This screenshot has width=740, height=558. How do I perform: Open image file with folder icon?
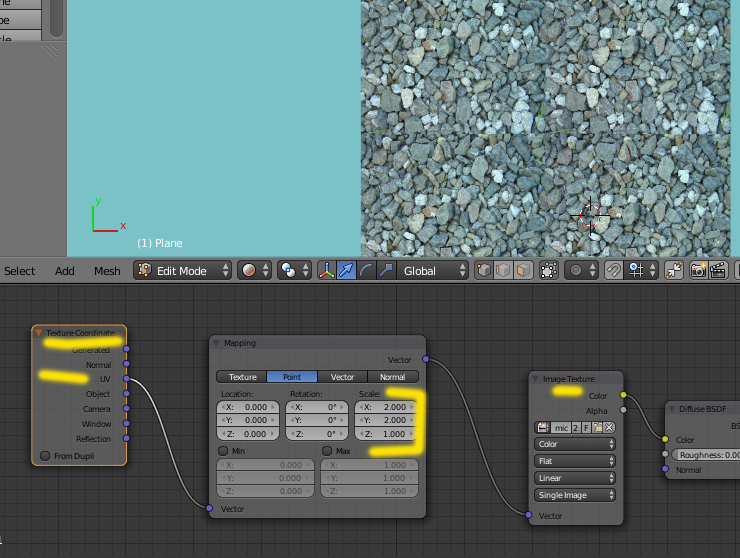(596, 427)
